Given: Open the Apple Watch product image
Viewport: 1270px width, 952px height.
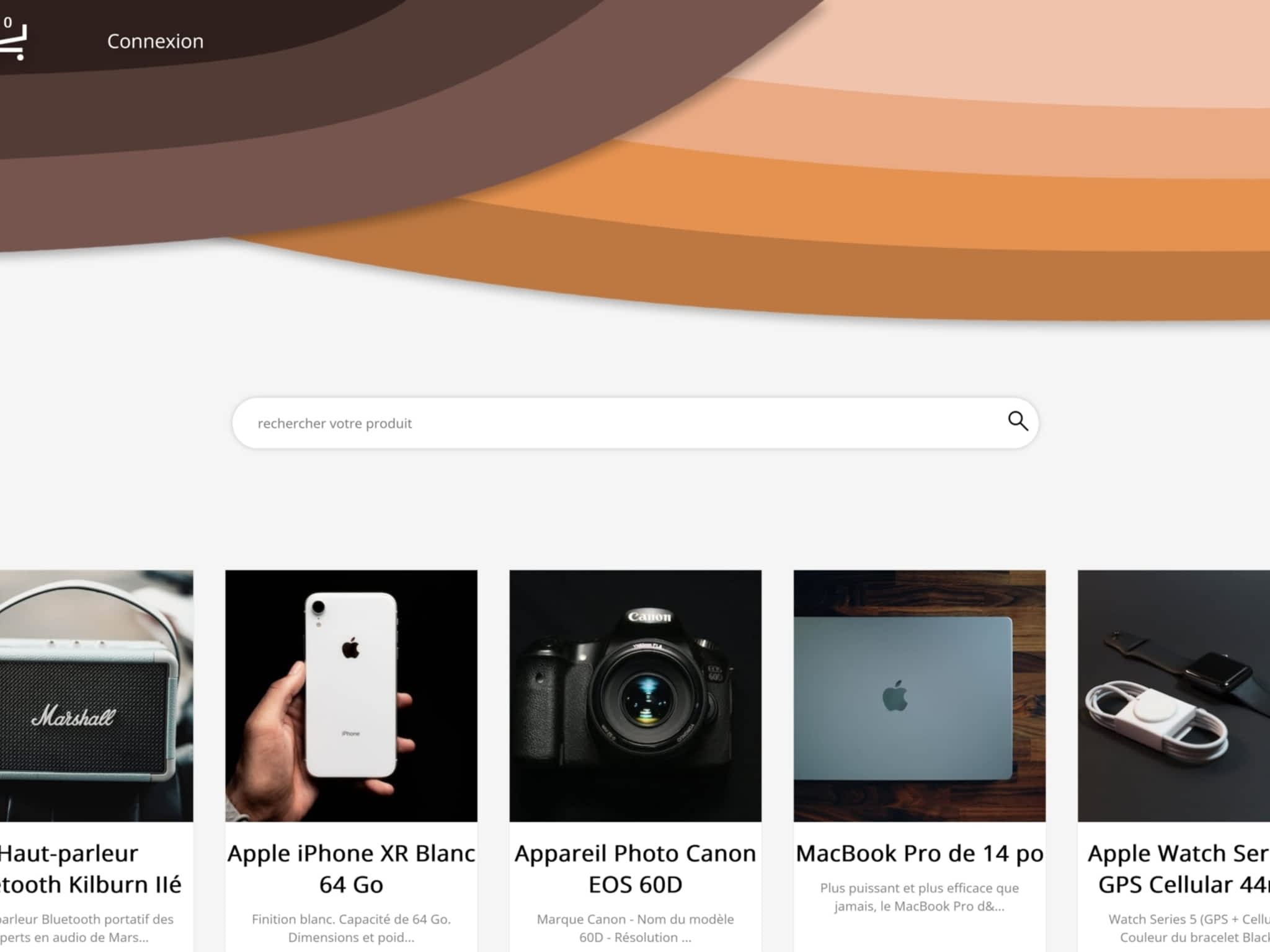Looking at the screenshot, I should [1175, 695].
